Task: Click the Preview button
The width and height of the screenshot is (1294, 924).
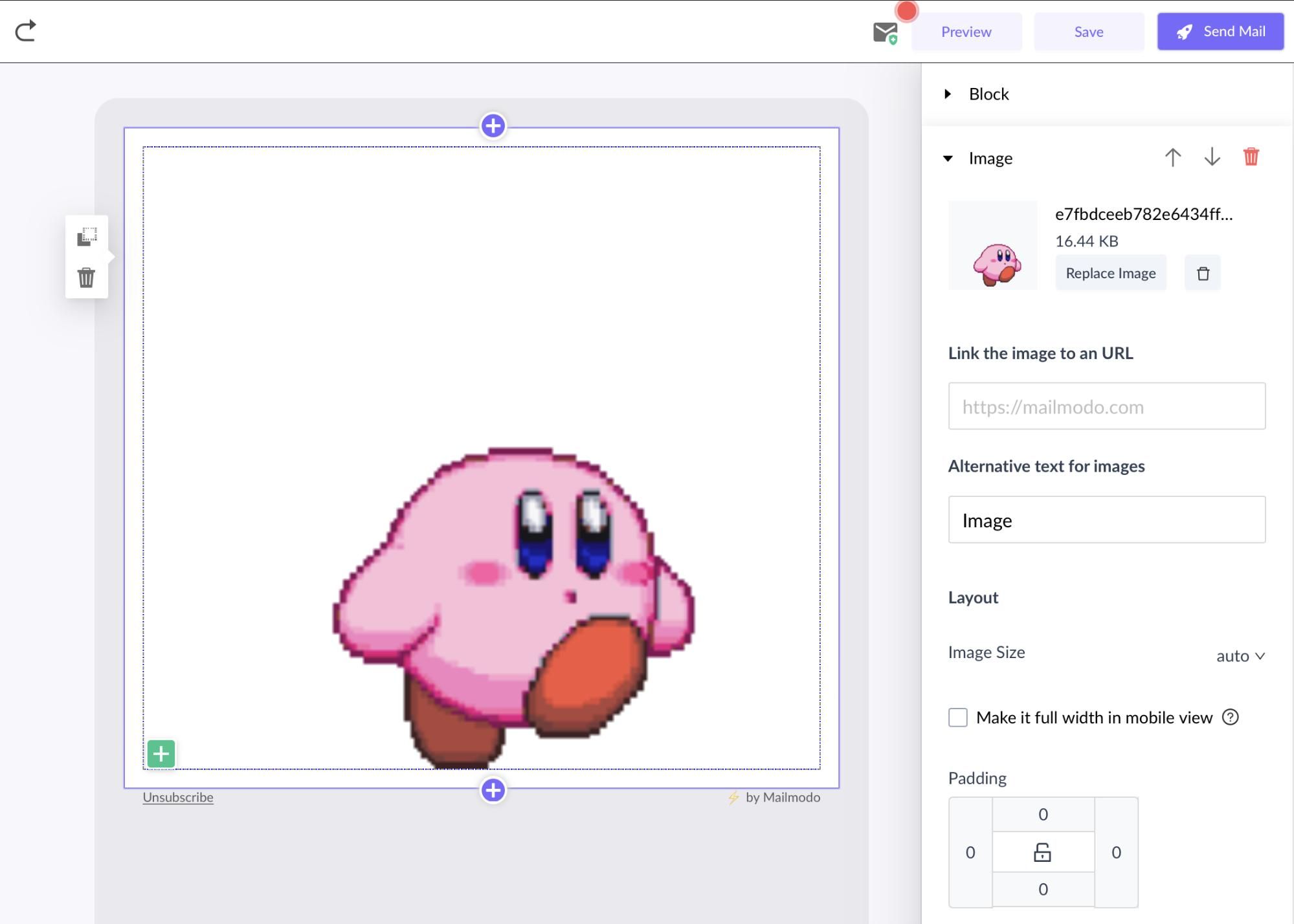Action: tap(966, 32)
